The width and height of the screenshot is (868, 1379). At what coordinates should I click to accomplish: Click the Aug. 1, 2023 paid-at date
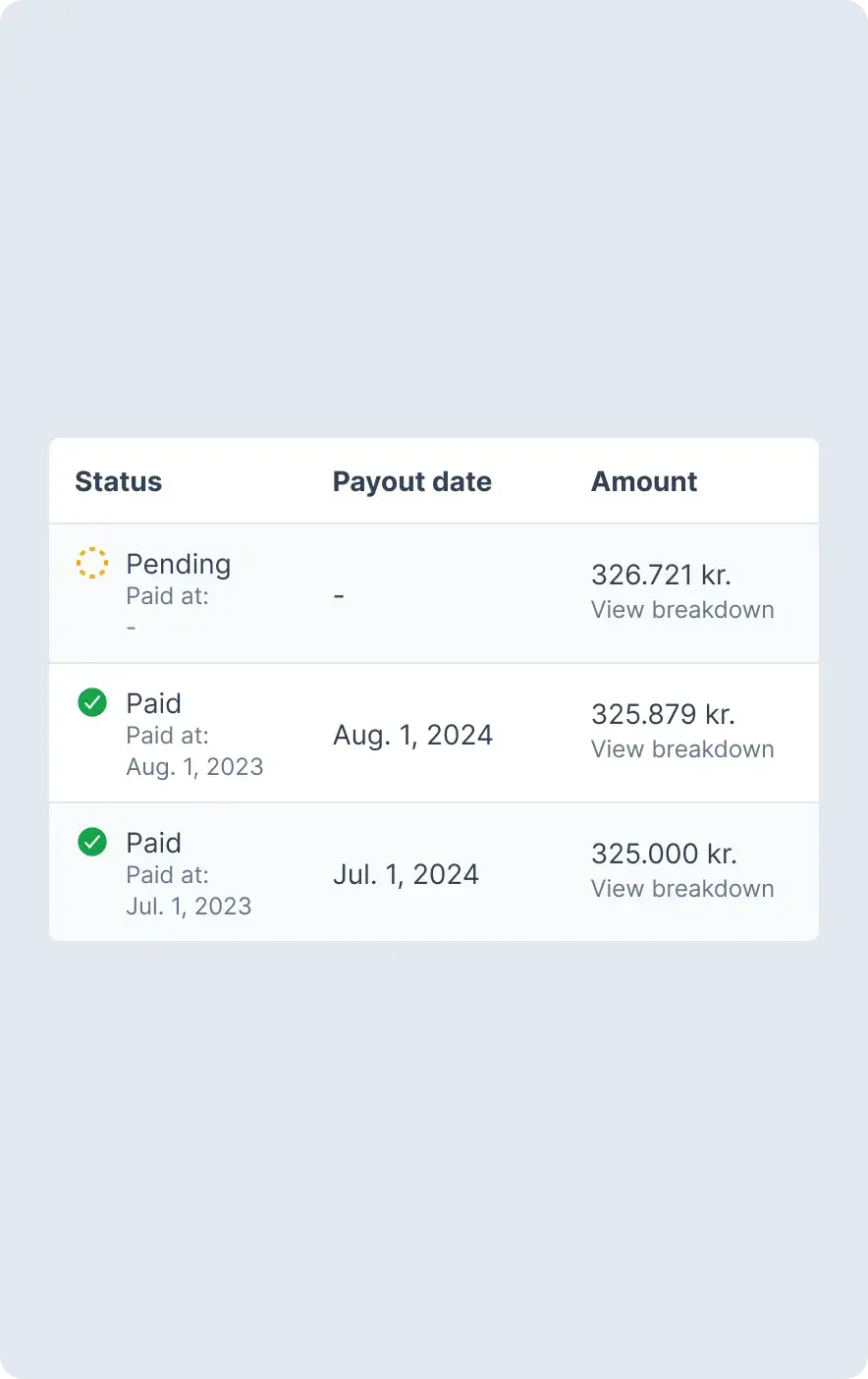194,767
